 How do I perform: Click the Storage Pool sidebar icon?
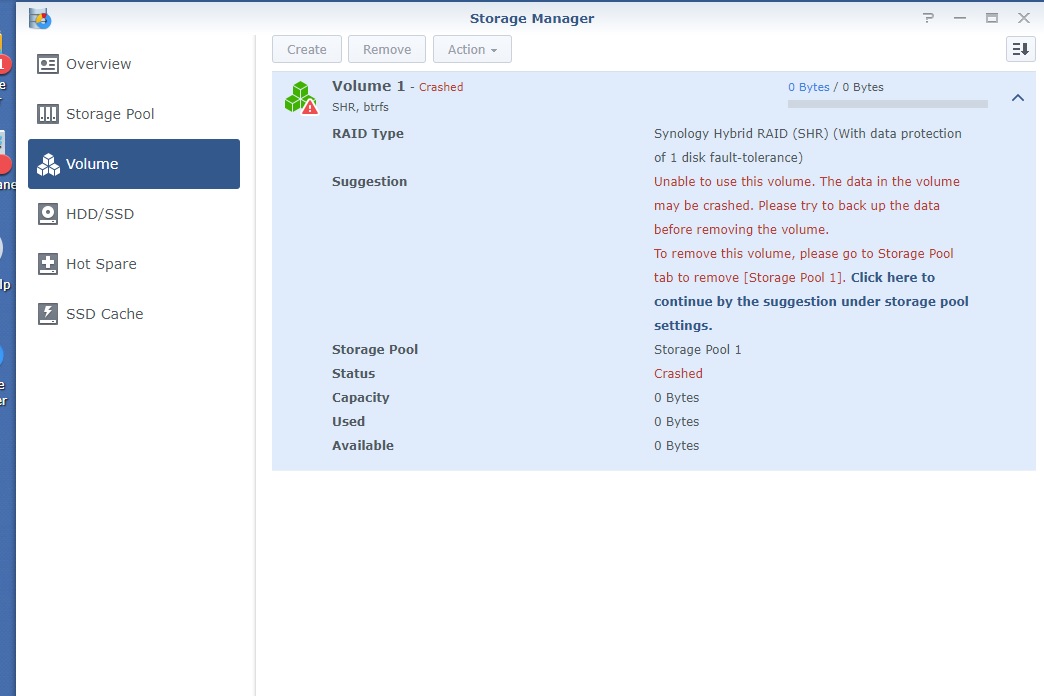pos(48,114)
